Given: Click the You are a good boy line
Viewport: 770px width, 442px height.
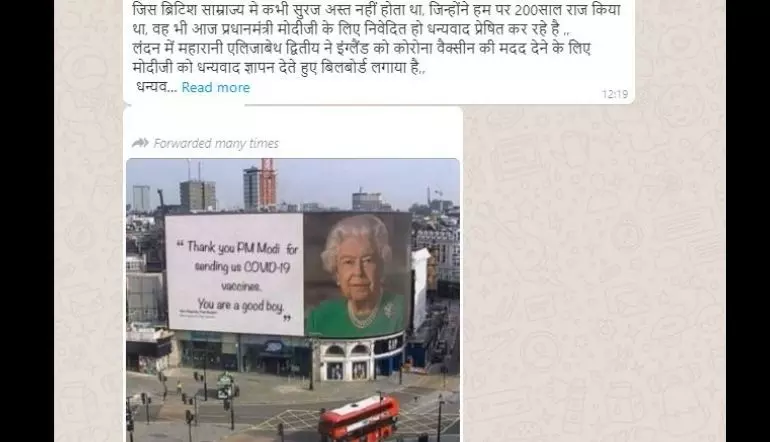Looking at the screenshot, I should click(241, 305).
